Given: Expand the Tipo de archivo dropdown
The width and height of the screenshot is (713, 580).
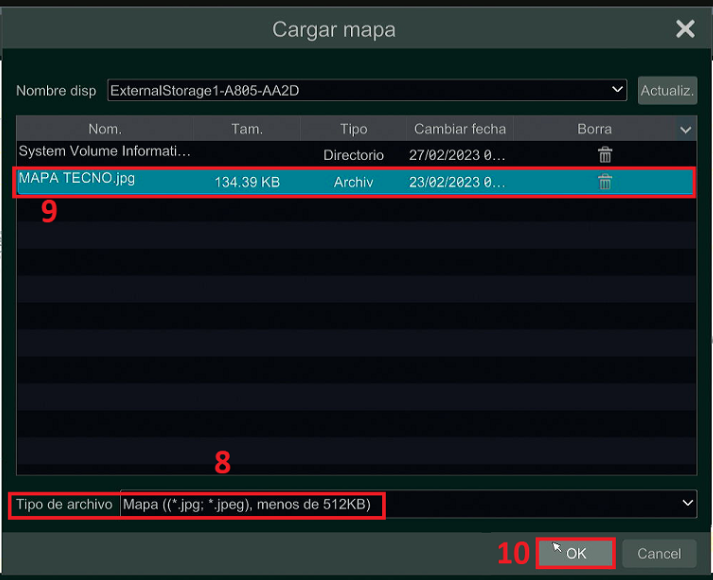Looking at the screenshot, I should (687, 504).
